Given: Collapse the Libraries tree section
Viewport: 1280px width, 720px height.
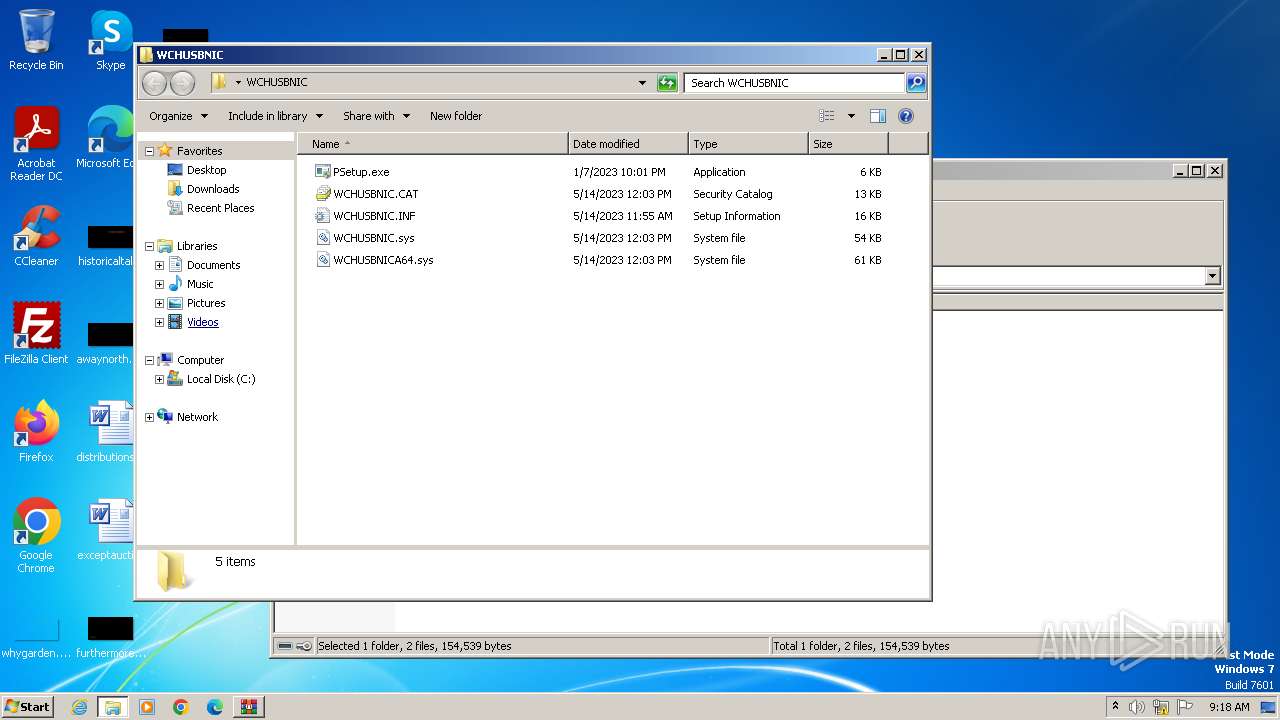Looking at the screenshot, I should [x=150, y=246].
